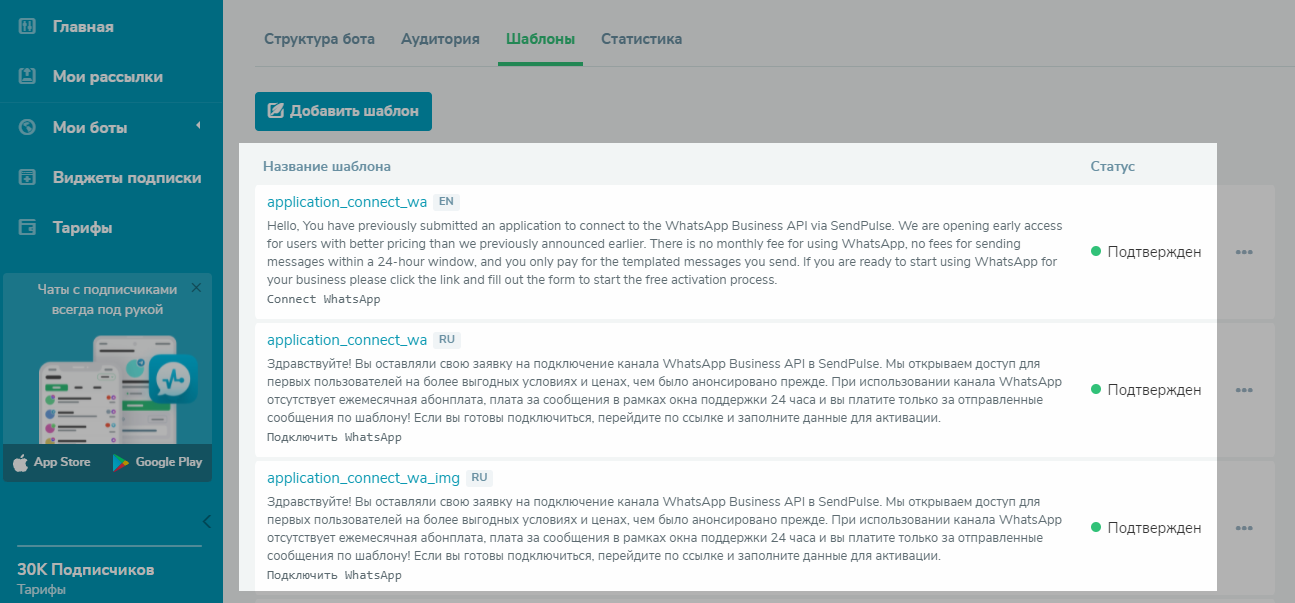Open Мои рассылки via its sidebar icon
1295x603 pixels.
click(28, 76)
